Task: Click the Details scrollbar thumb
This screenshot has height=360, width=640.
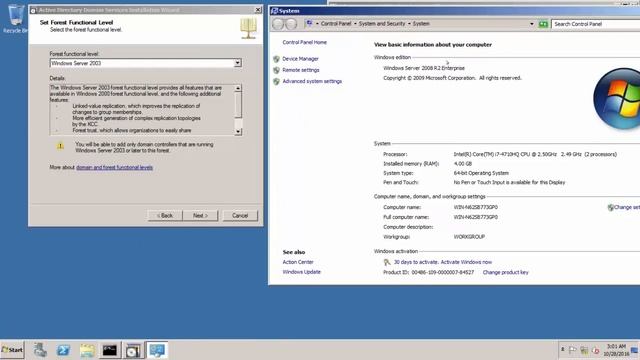Action: tap(238, 105)
